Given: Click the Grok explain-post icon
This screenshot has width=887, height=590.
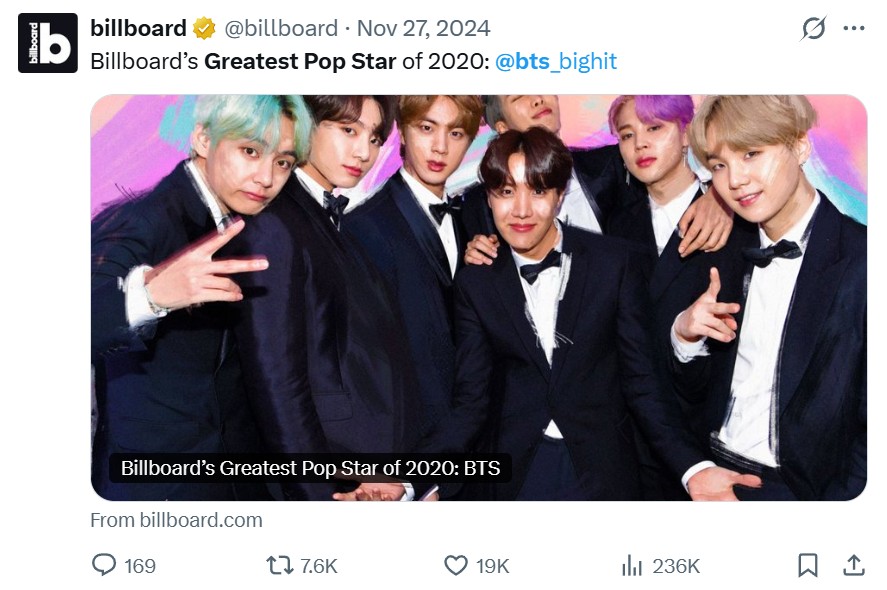Looking at the screenshot, I should 813,28.
